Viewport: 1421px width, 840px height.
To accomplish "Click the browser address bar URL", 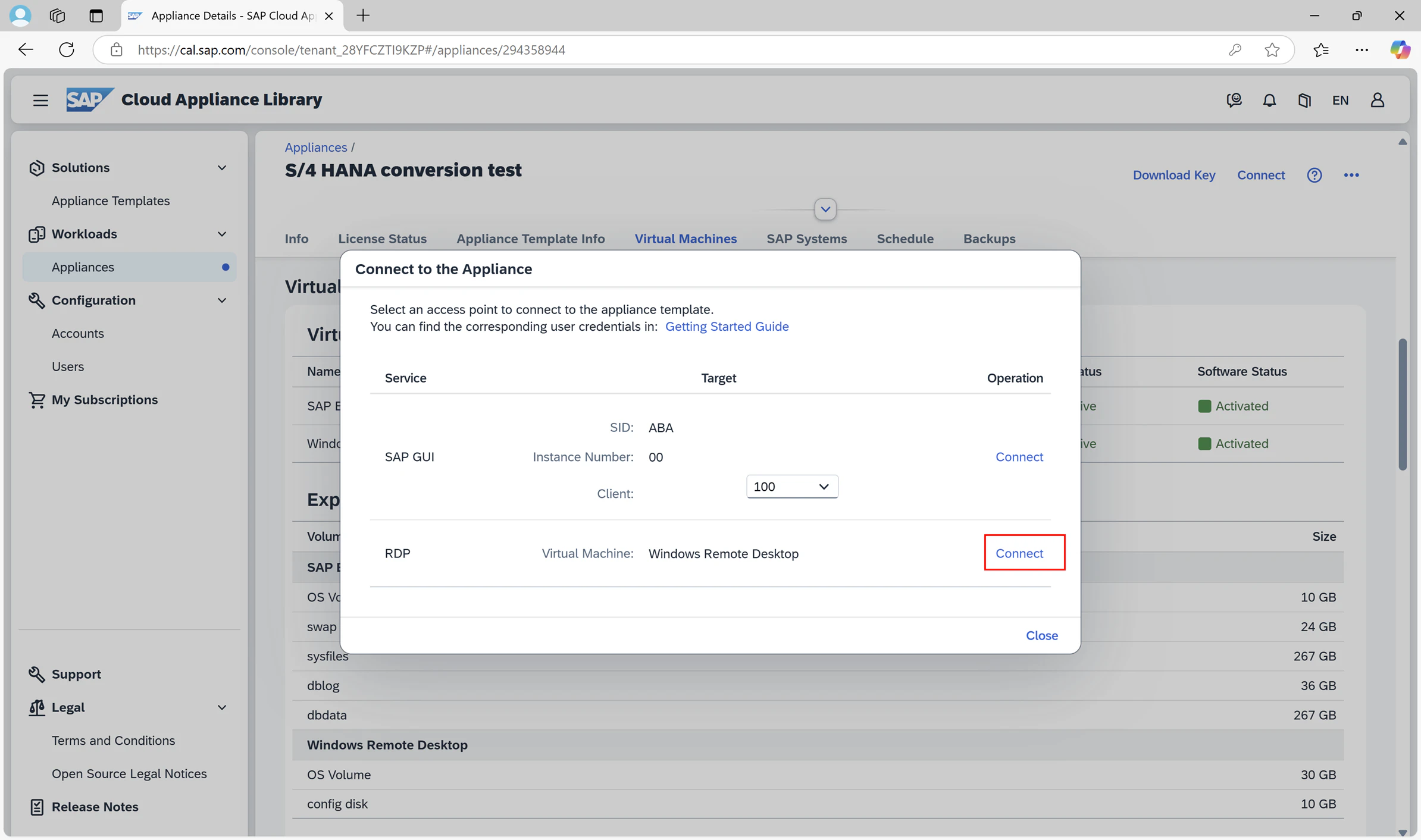I will [352, 50].
